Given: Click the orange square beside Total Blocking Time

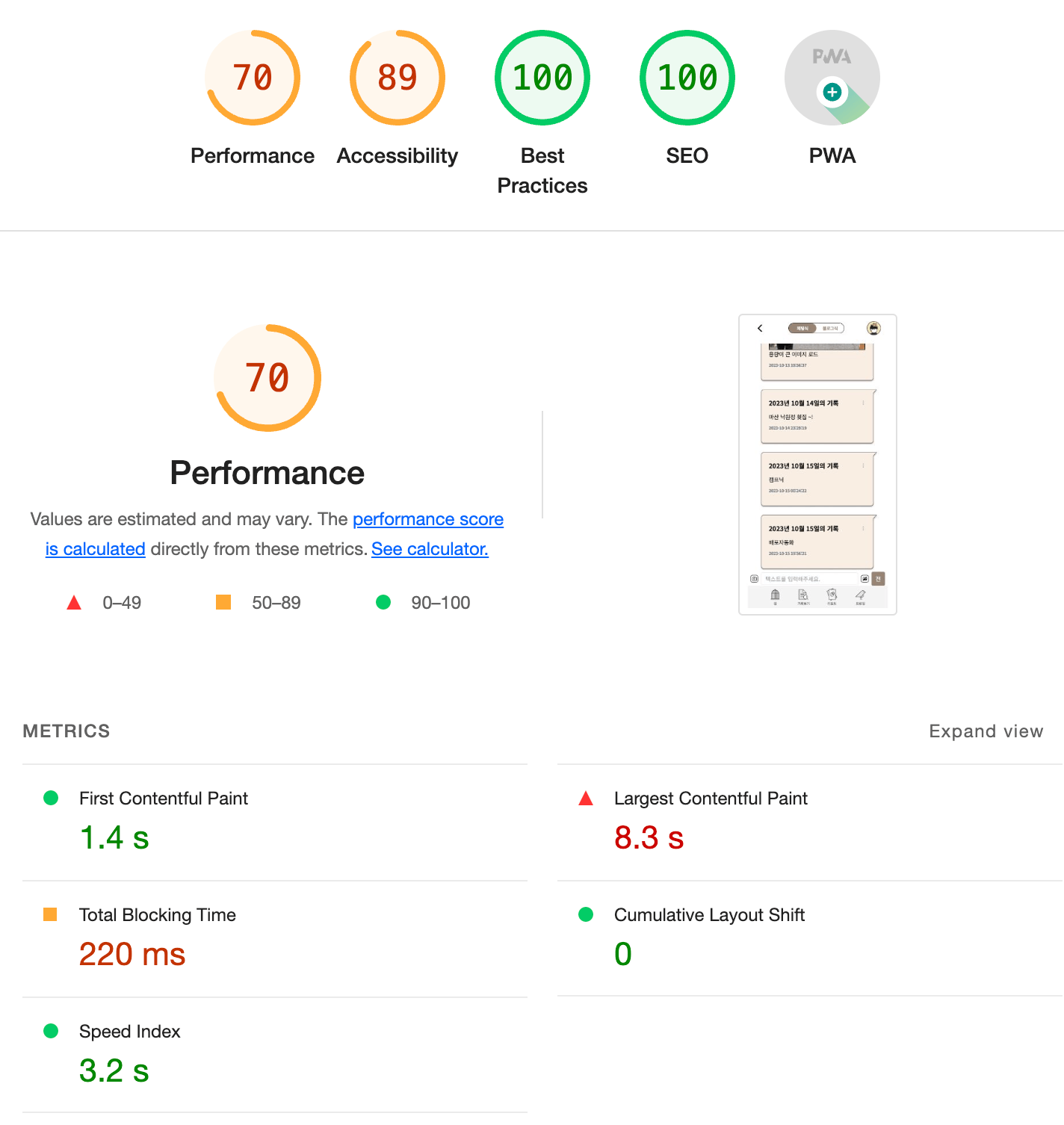Looking at the screenshot, I should coord(50,914).
